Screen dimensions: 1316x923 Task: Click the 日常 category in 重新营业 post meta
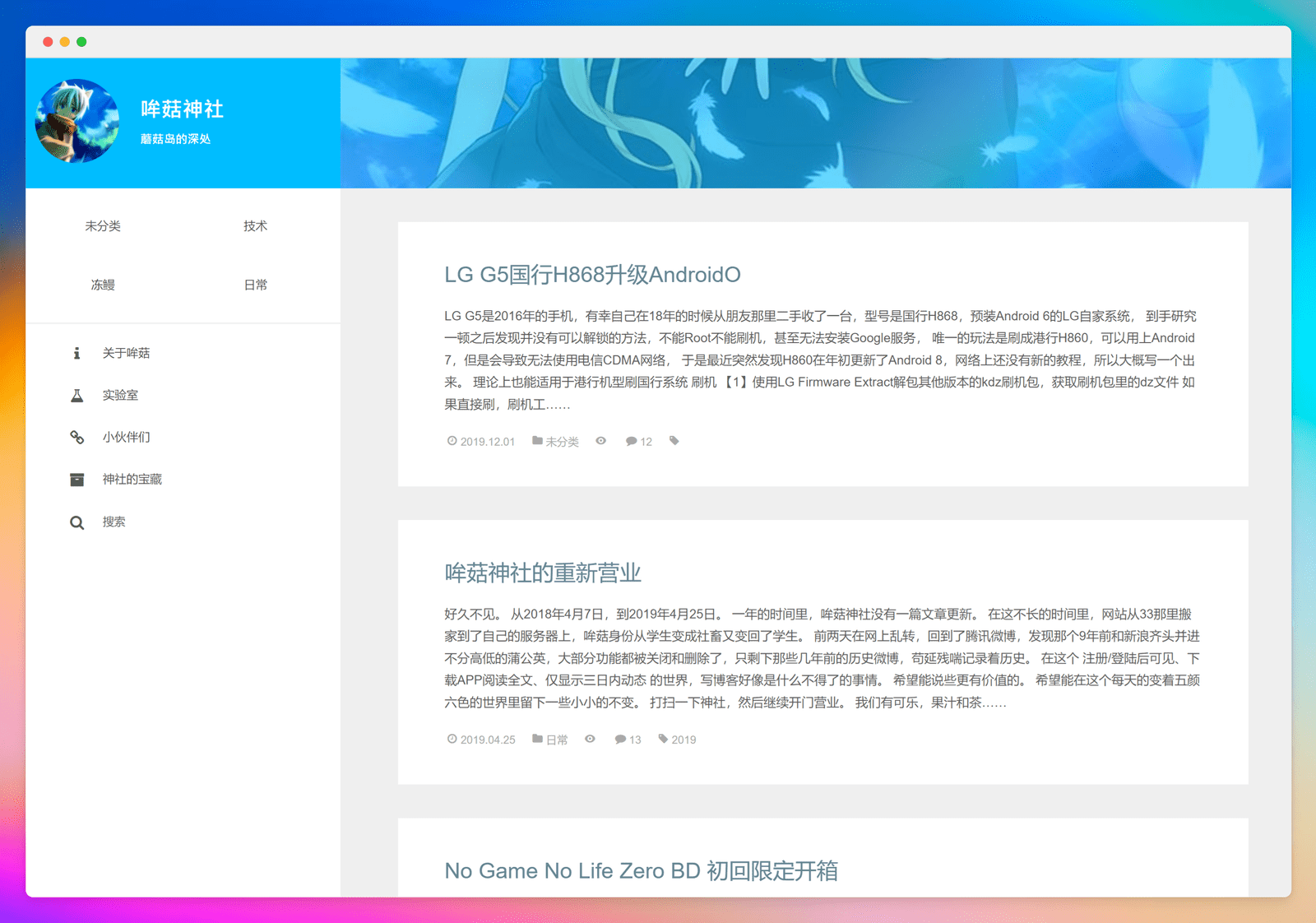pyautogui.click(x=557, y=740)
